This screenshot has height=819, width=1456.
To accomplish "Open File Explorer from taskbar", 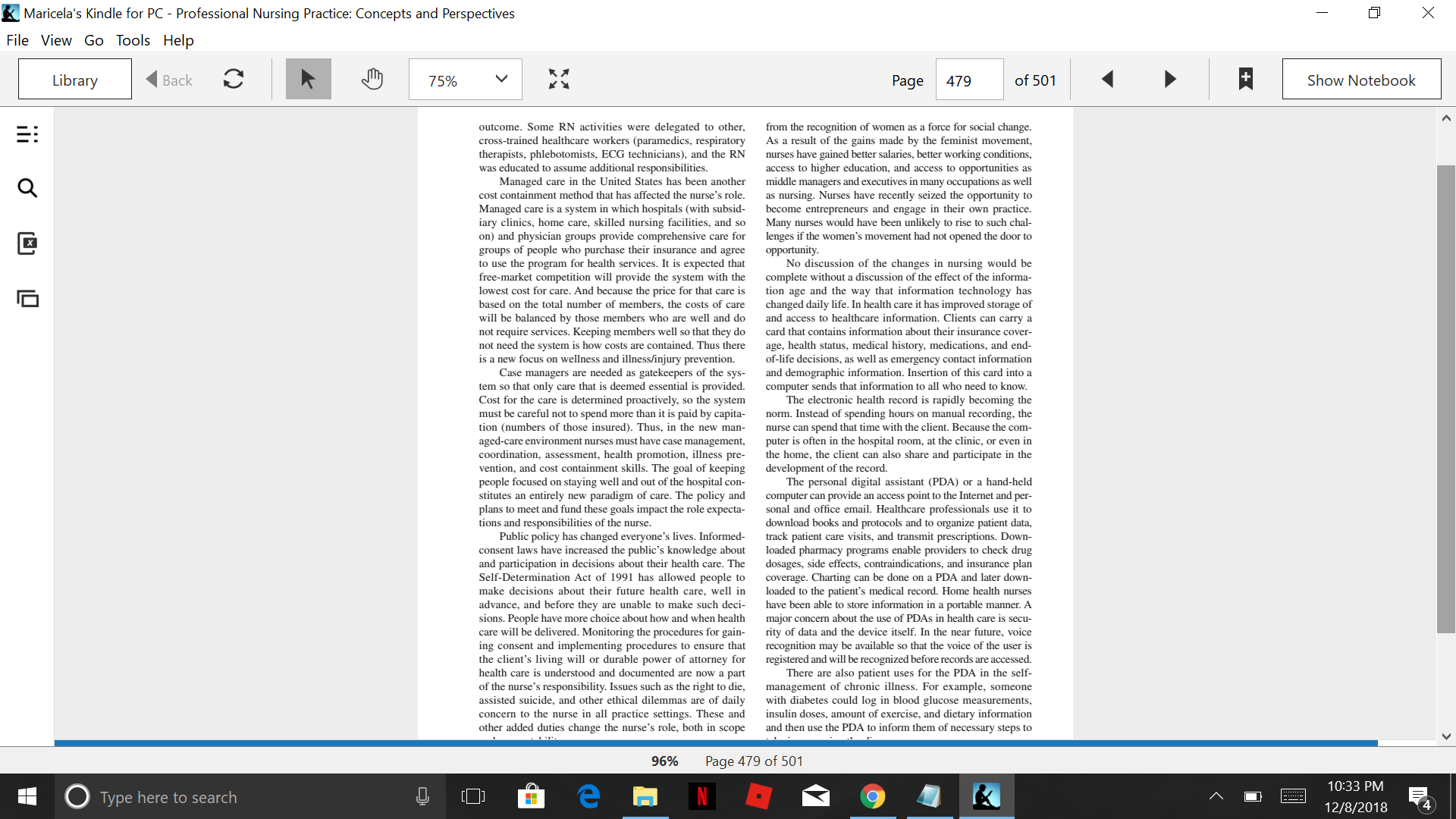I will [x=645, y=796].
